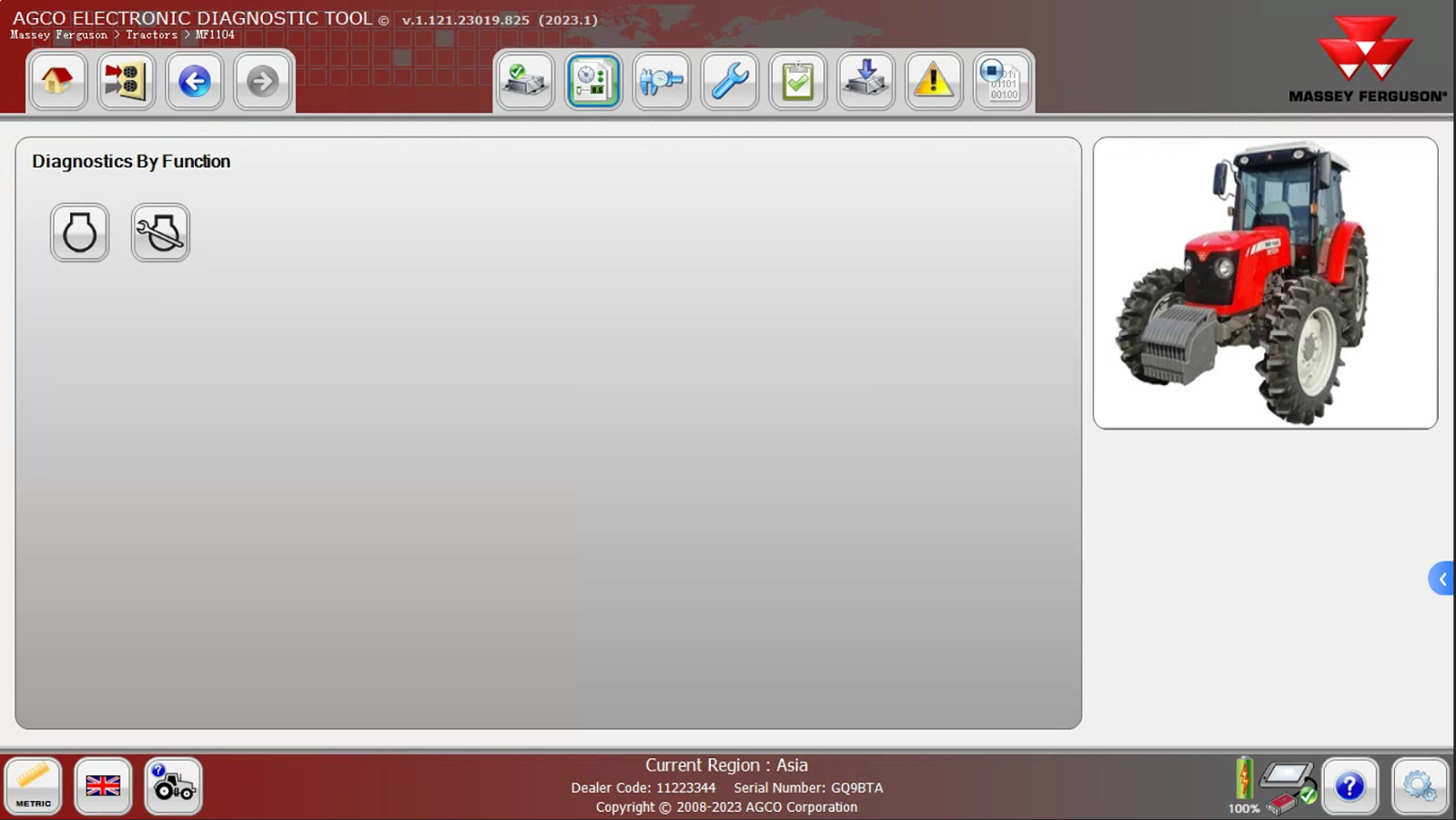The width and height of the screenshot is (1456, 820).
Task: Select the Diagnostics By Function toolbar icon
Action: click(593, 81)
